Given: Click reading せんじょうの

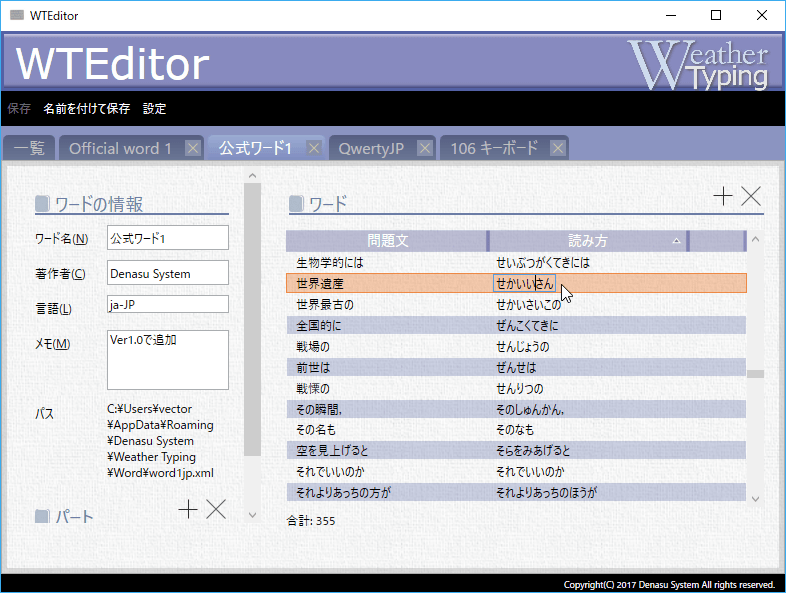Looking at the screenshot, I should (x=522, y=346).
